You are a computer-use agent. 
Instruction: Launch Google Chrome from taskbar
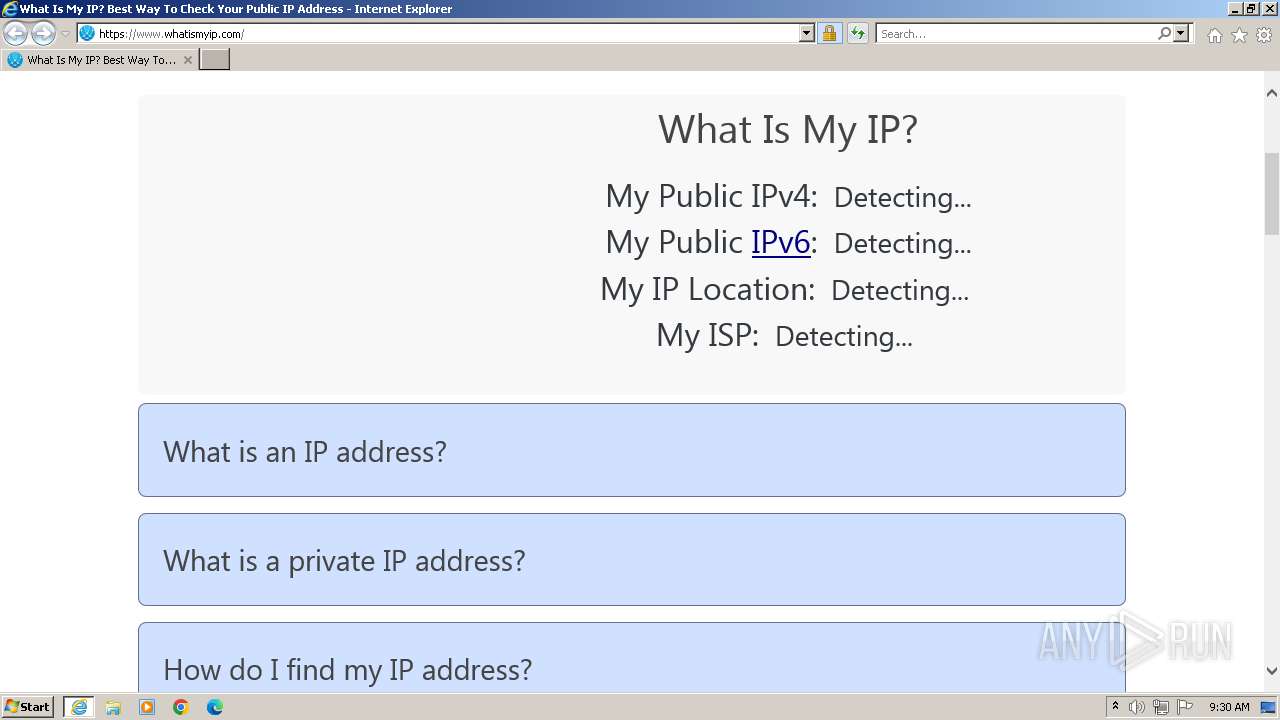click(x=181, y=707)
